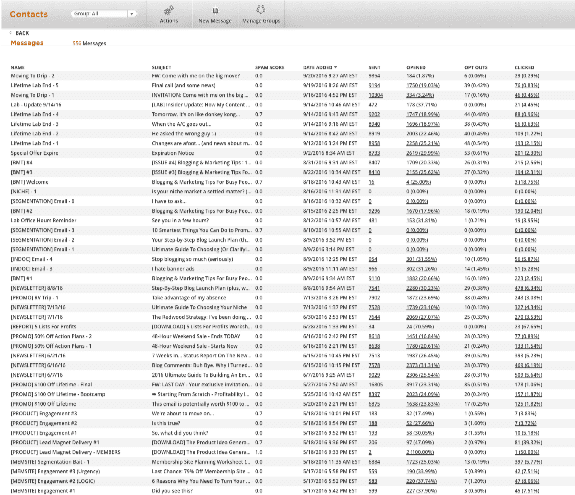
Task: Click subject 'Take advantage of my absence'
Action: (189, 298)
